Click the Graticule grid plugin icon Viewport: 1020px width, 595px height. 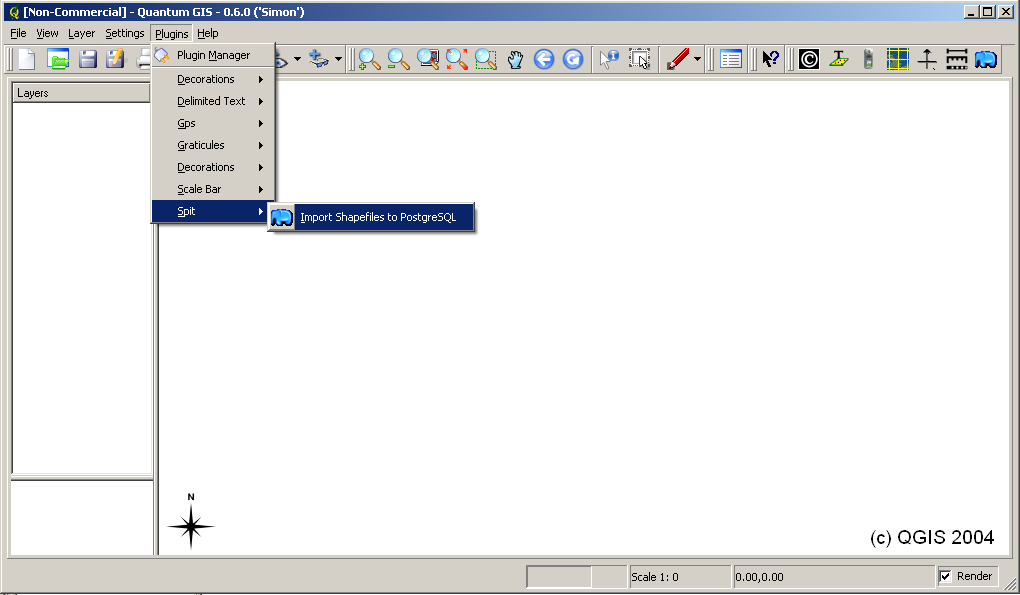[x=898, y=59]
